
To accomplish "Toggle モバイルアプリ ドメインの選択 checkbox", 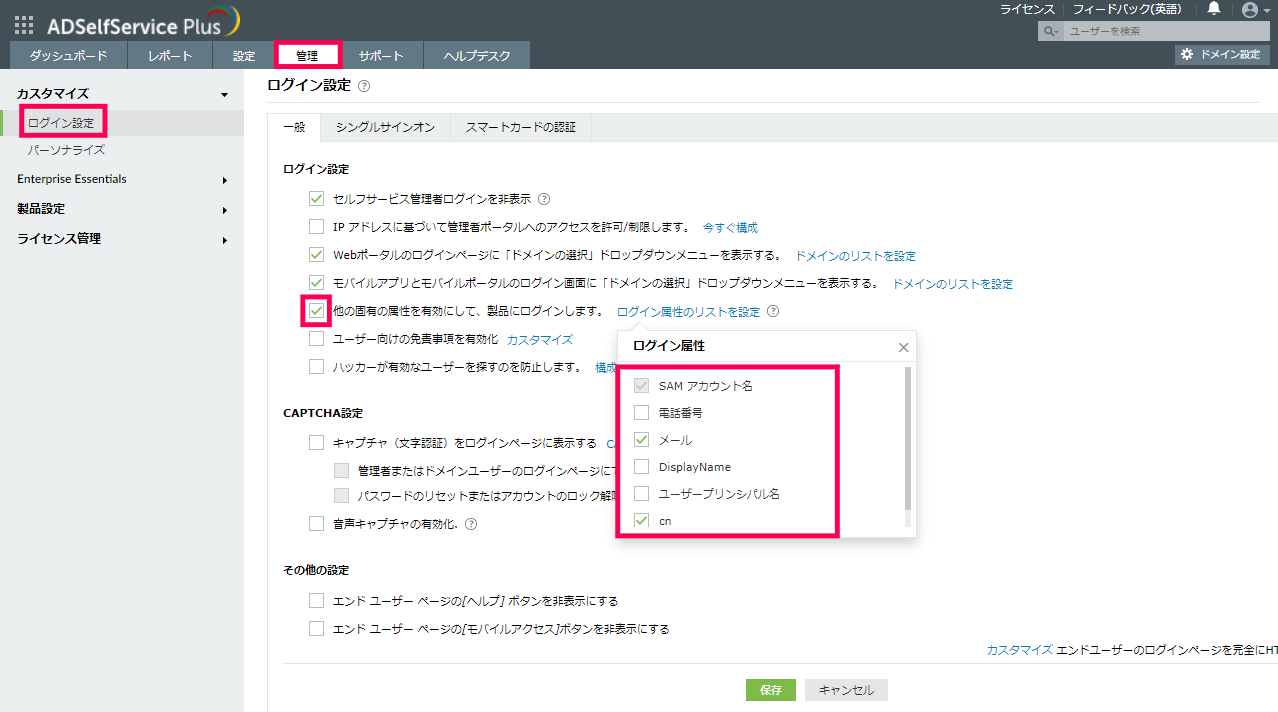I will pyautogui.click(x=316, y=283).
